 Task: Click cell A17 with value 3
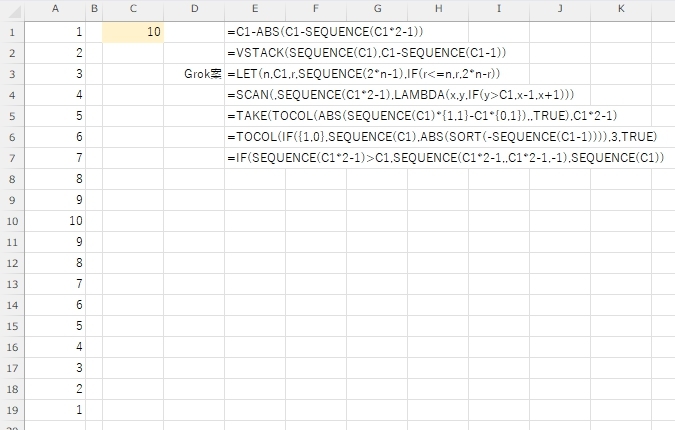(55, 368)
